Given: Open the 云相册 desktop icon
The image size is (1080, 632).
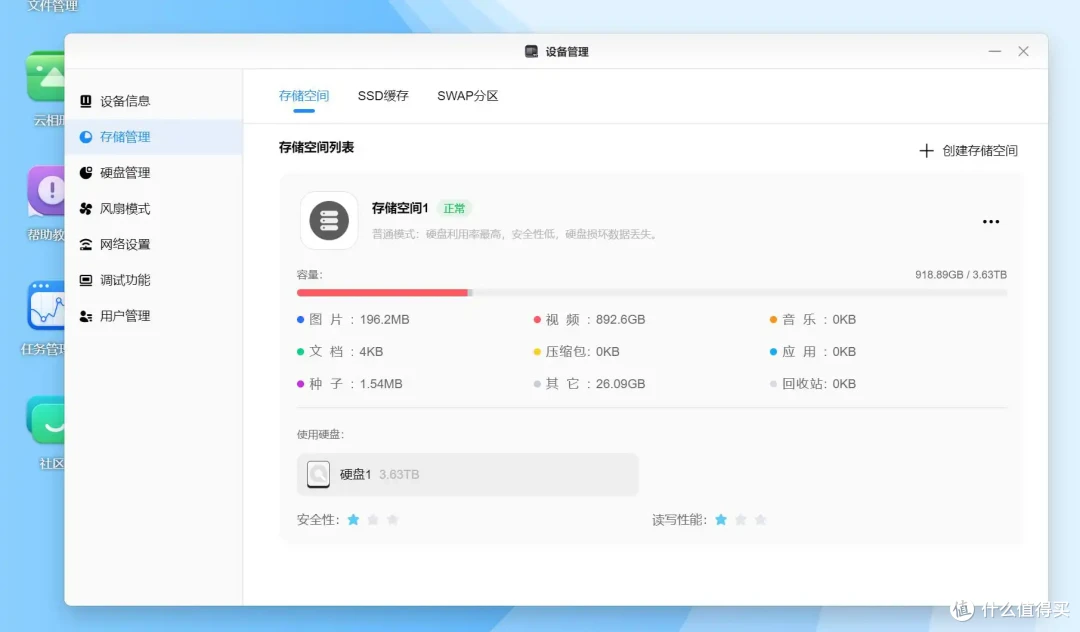Looking at the screenshot, I should (x=46, y=76).
